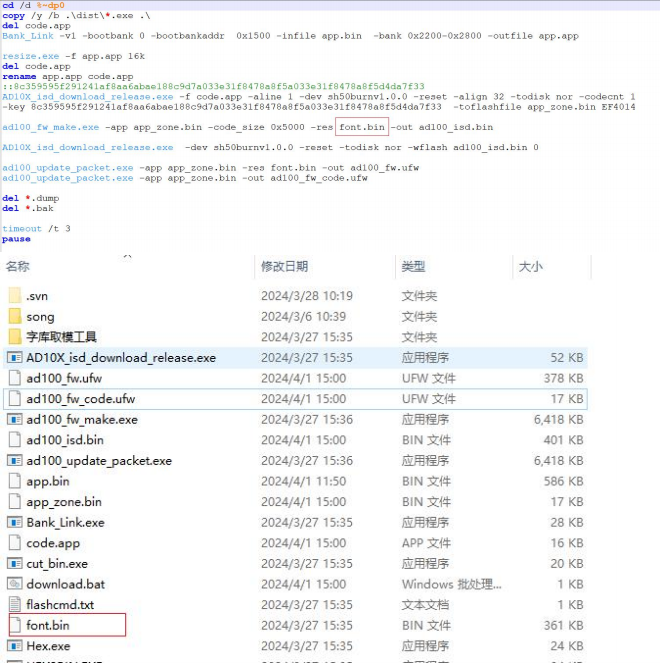Select file name Bank_Link.exe
This screenshot has height=663, width=660.
pyautogui.click(x=65, y=522)
